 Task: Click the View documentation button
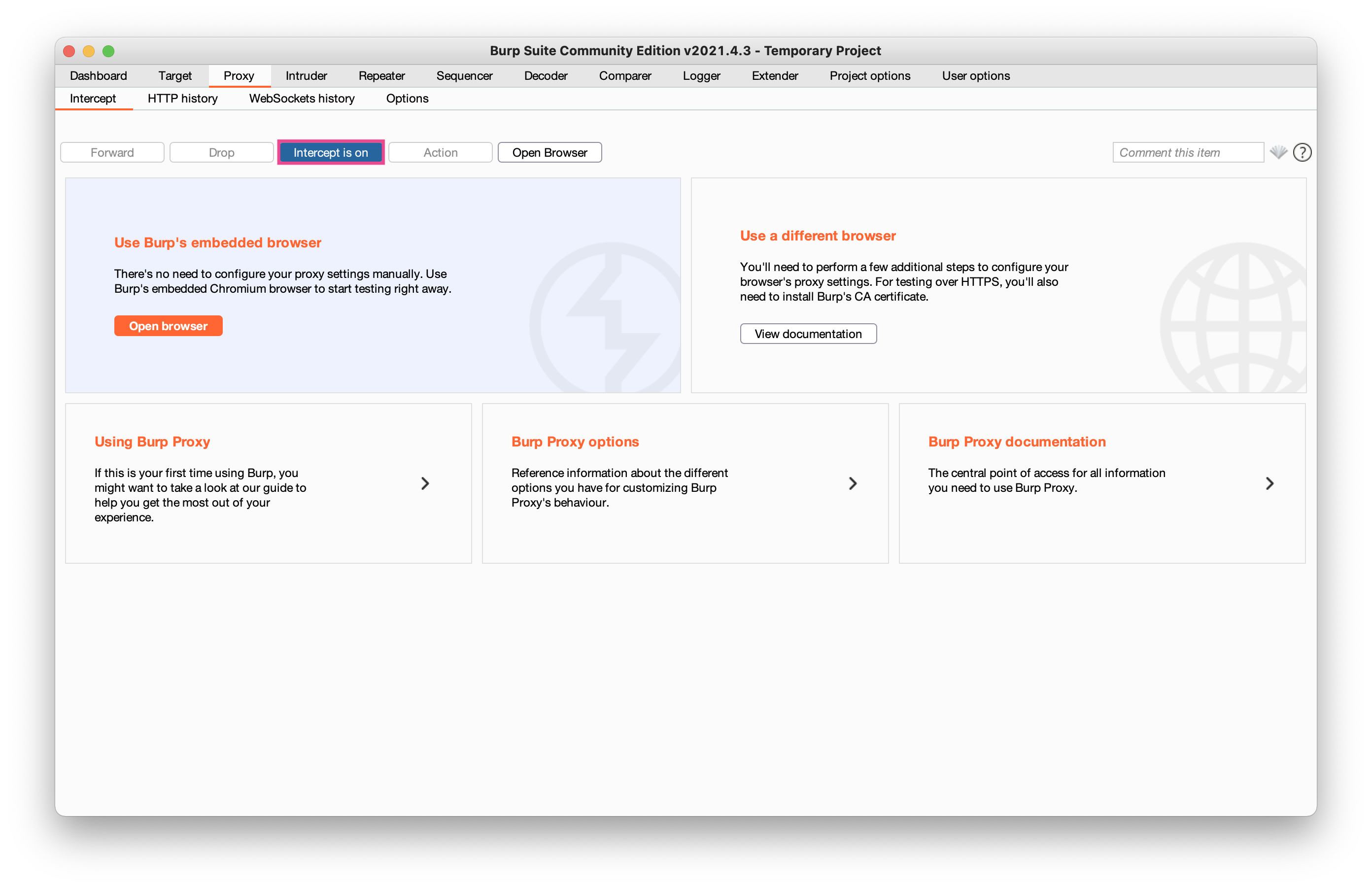point(808,334)
